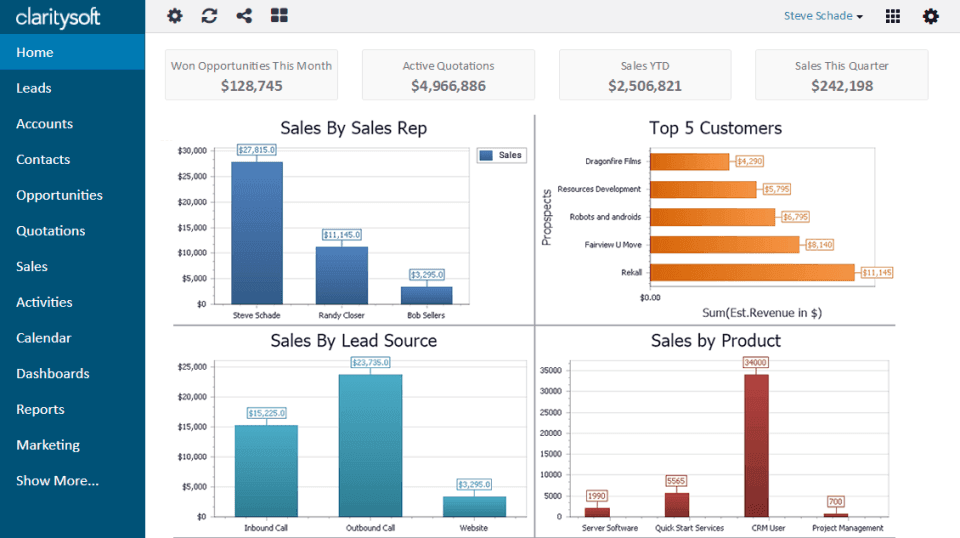Open the Calendar menu item
This screenshot has width=960, height=538.
point(43,338)
